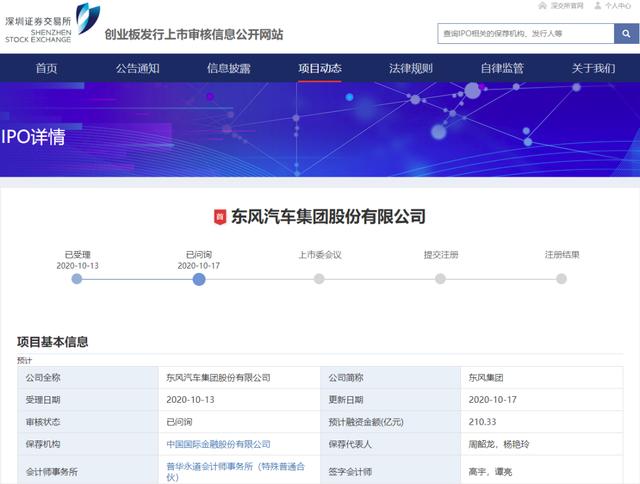
Task: Click the 注册结果 progress step dot
Action: point(561,279)
